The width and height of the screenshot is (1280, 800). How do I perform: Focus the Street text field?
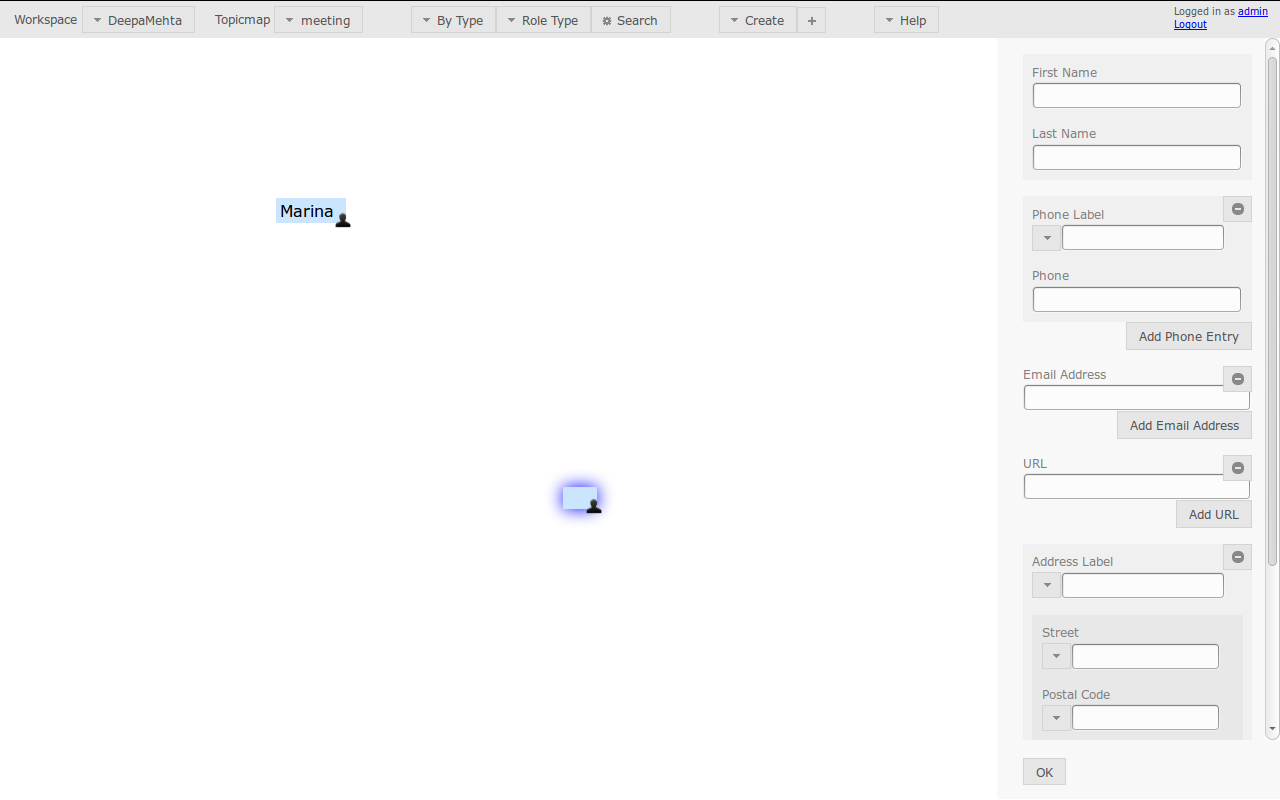pos(1146,656)
